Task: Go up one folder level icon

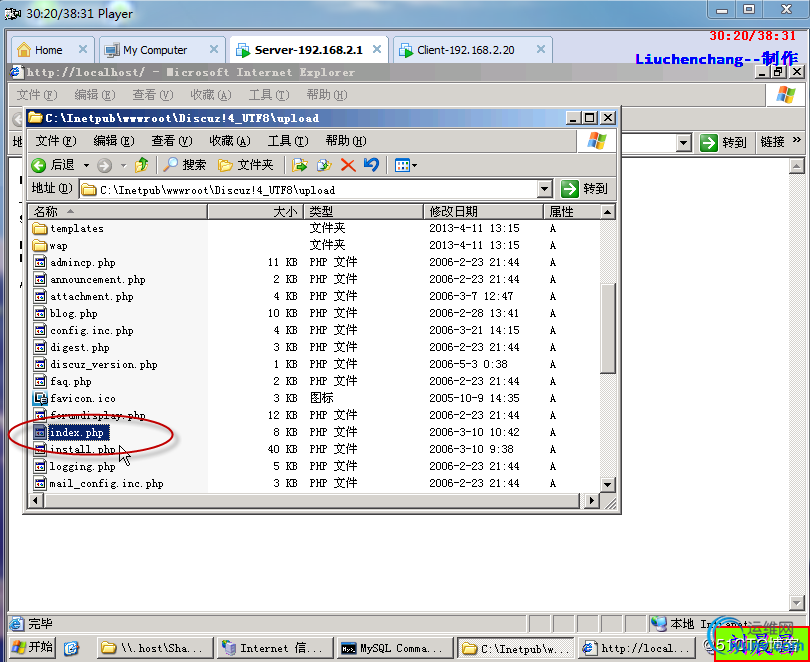Action: coord(141,165)
